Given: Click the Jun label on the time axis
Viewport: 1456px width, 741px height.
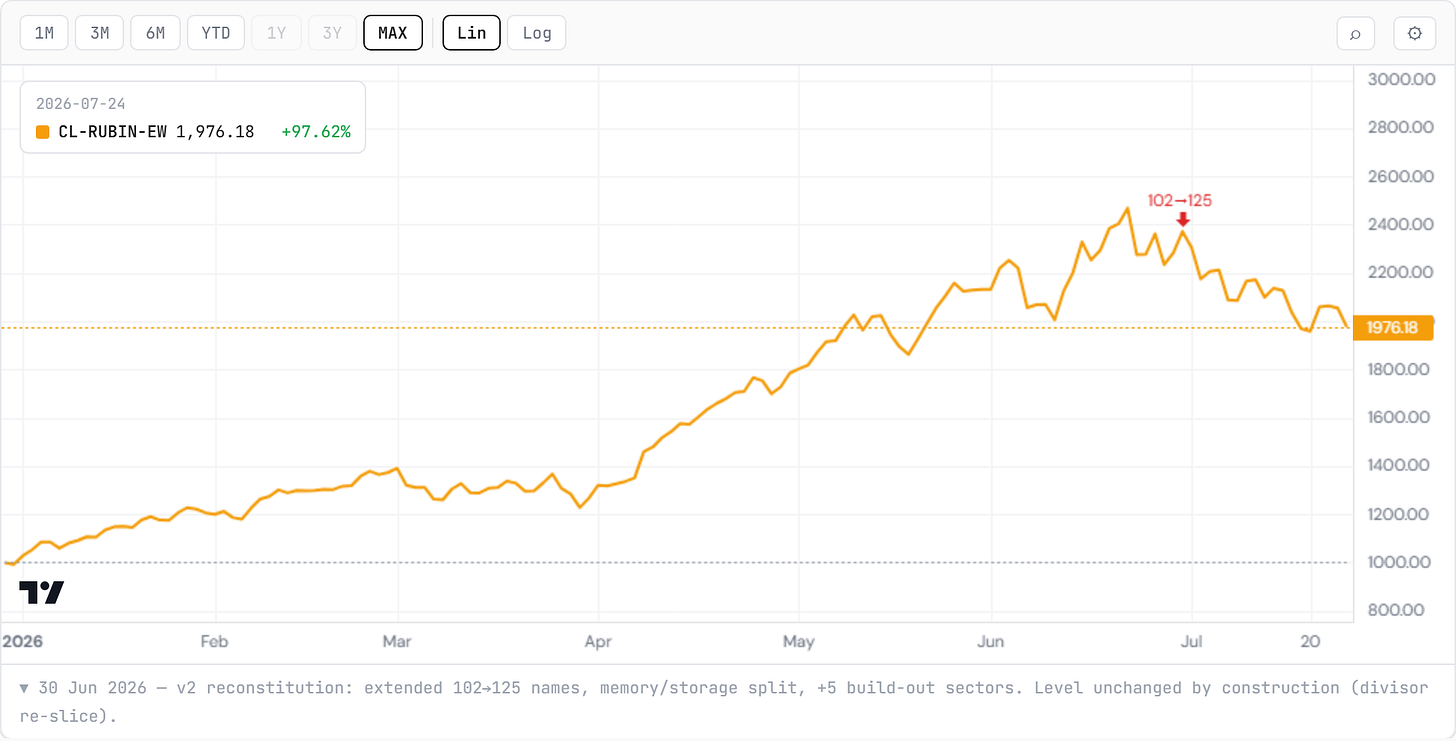Looking at the screenshot, I should pyautogui.click(x=991, y=640).
